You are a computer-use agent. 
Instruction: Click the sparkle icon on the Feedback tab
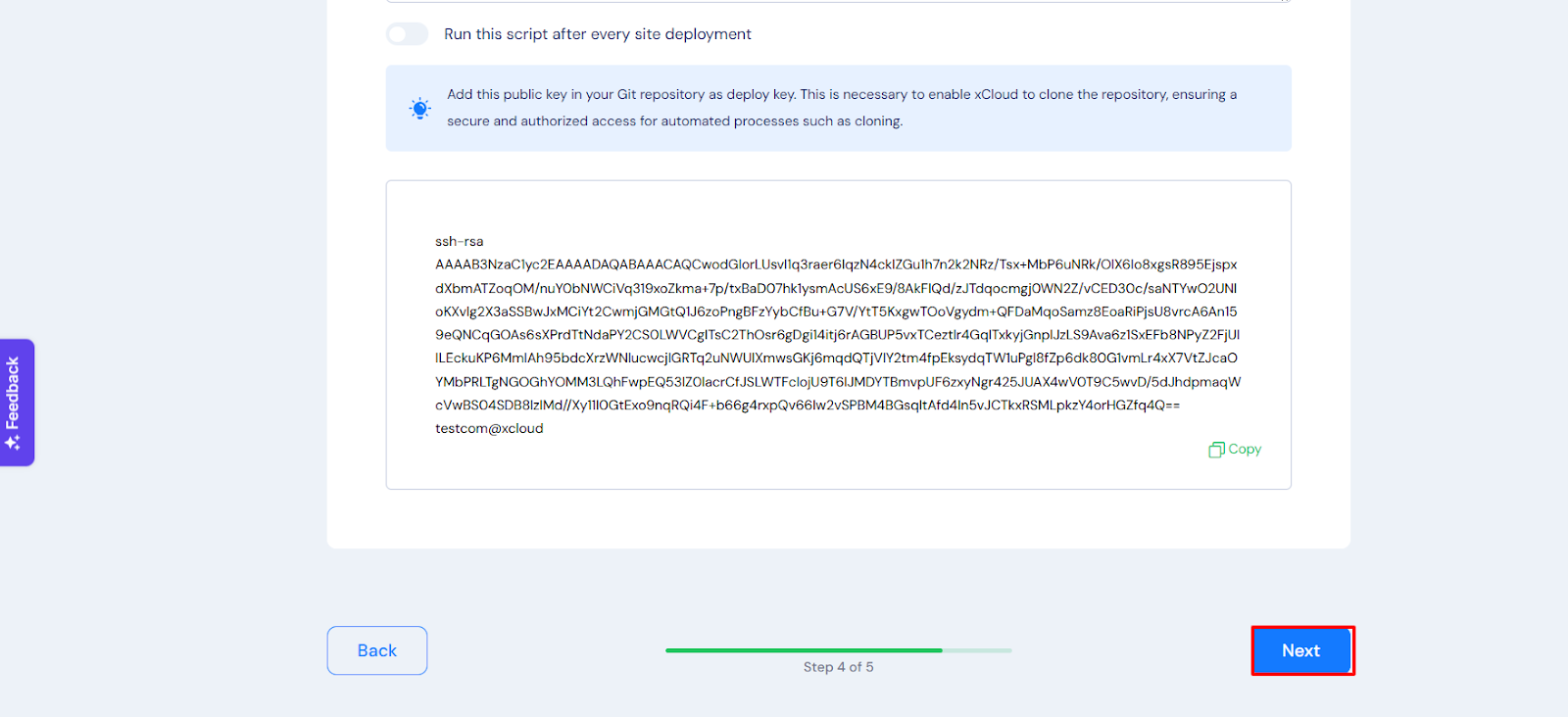[x=13, y=443]
